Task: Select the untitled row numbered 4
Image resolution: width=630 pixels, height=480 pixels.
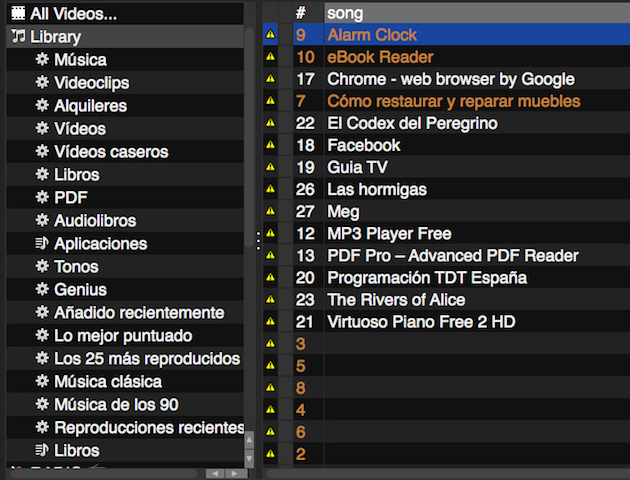Action: (446, 410)
